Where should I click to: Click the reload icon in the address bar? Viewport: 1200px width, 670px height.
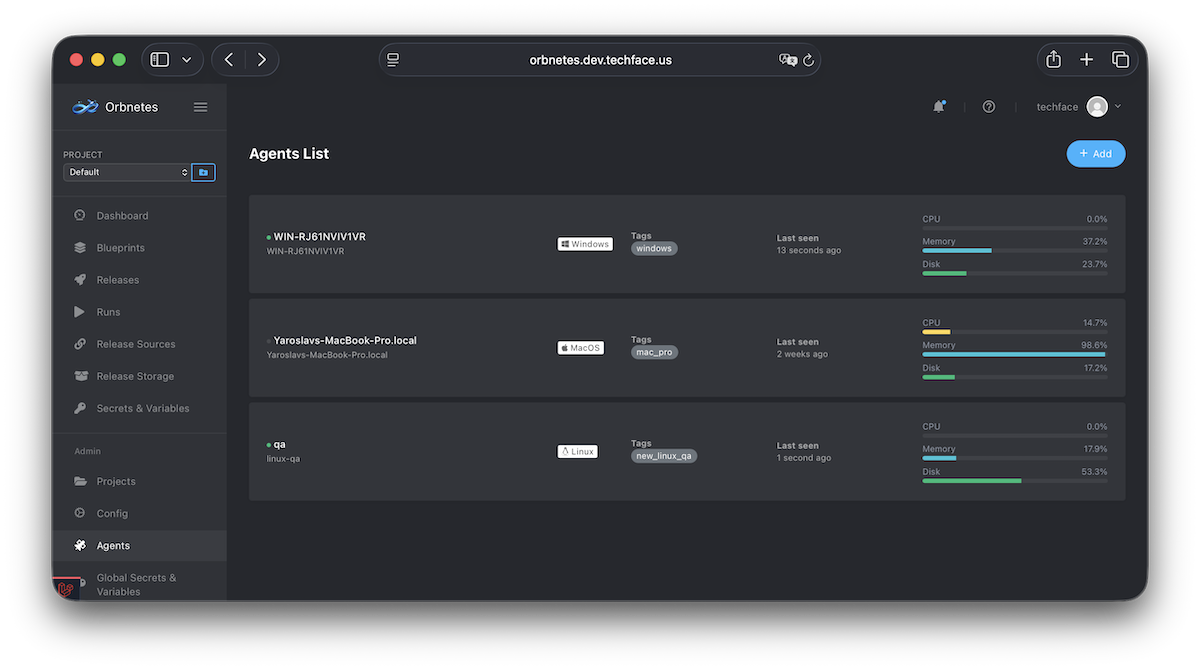[809, 60]
